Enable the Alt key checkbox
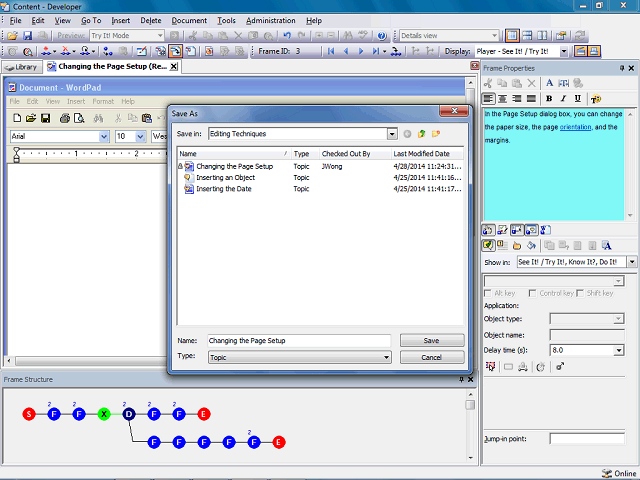The width and height of the screenshot is (640, 480). pos(487,293)
